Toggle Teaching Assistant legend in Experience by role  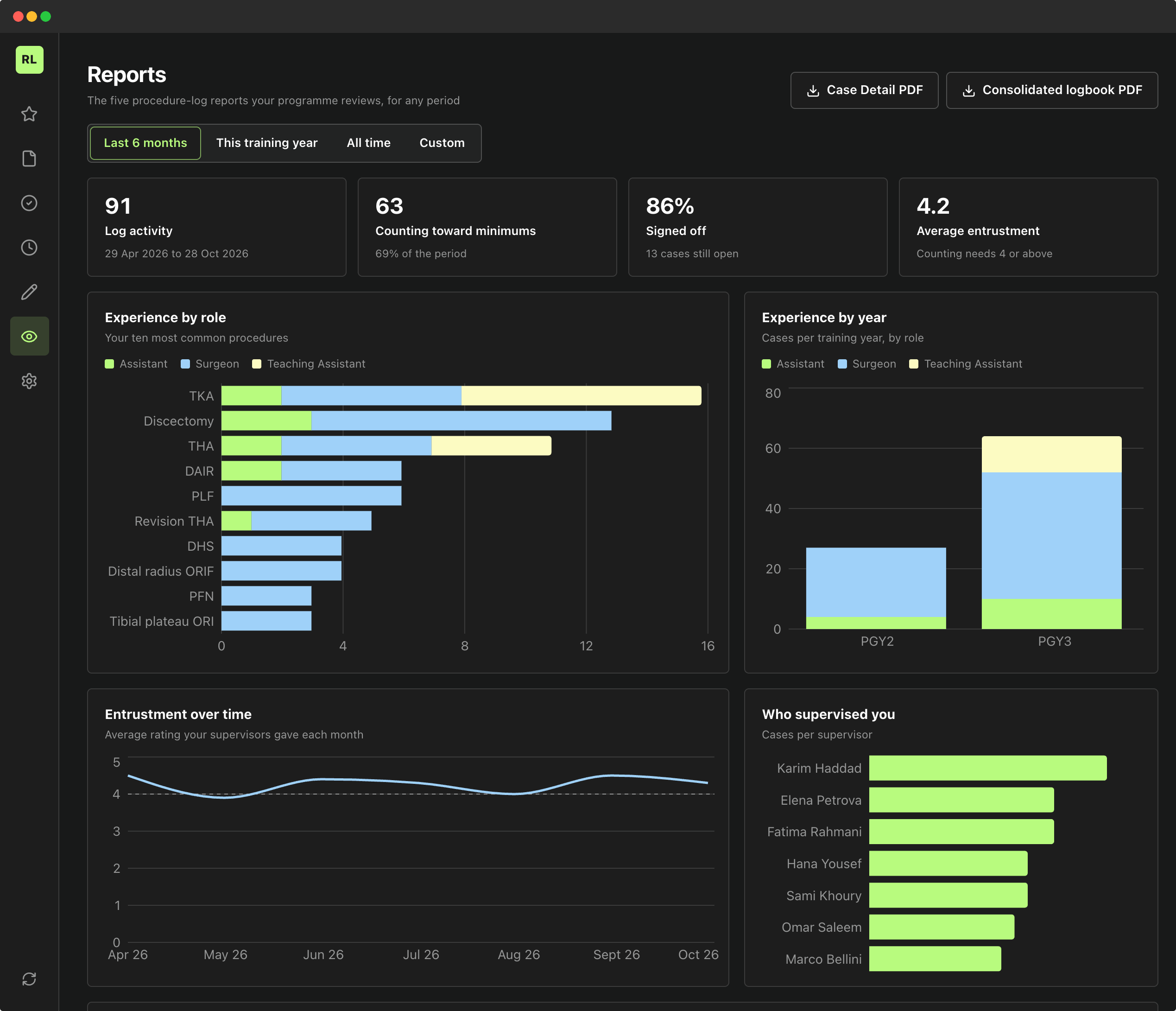pos(309,364)
